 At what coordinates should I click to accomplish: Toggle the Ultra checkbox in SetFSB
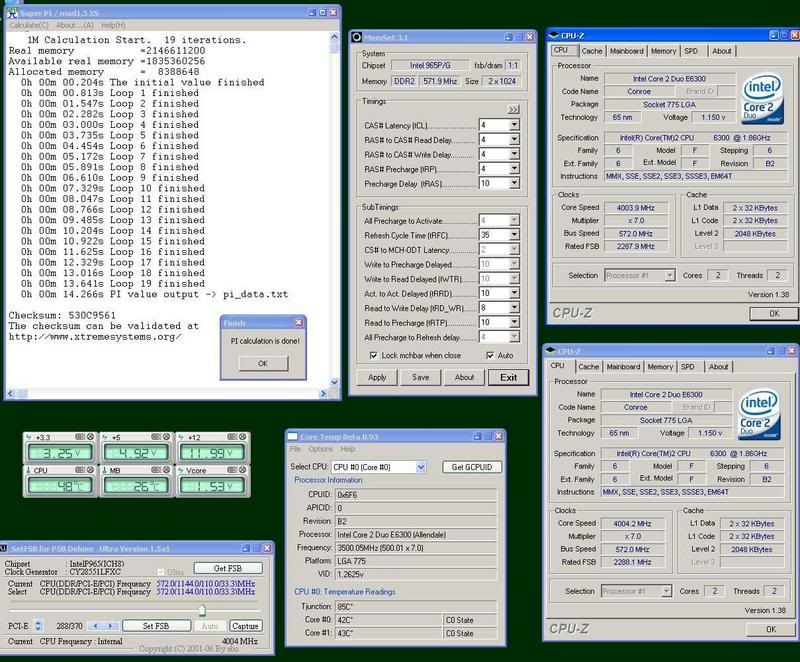tap(161, 572)
